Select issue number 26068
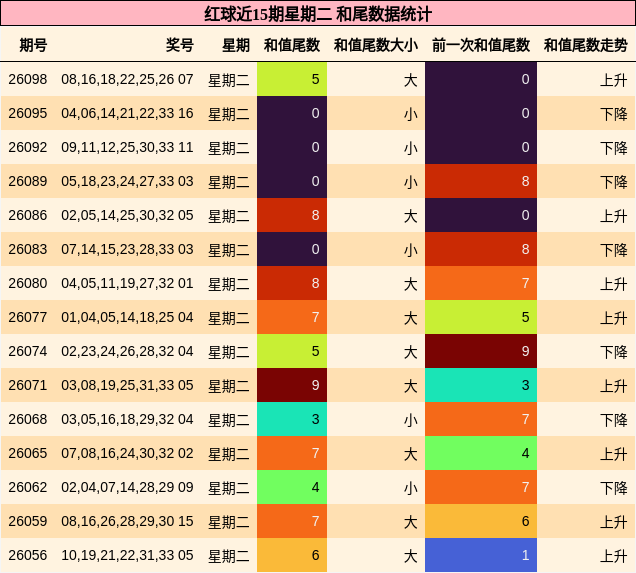Image resolution: width=636 pixels, height=573 pixels. pos(28,419)
